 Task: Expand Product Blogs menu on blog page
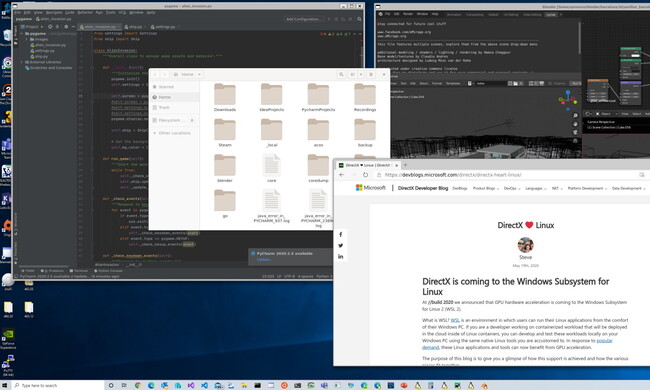click(486, 188)
